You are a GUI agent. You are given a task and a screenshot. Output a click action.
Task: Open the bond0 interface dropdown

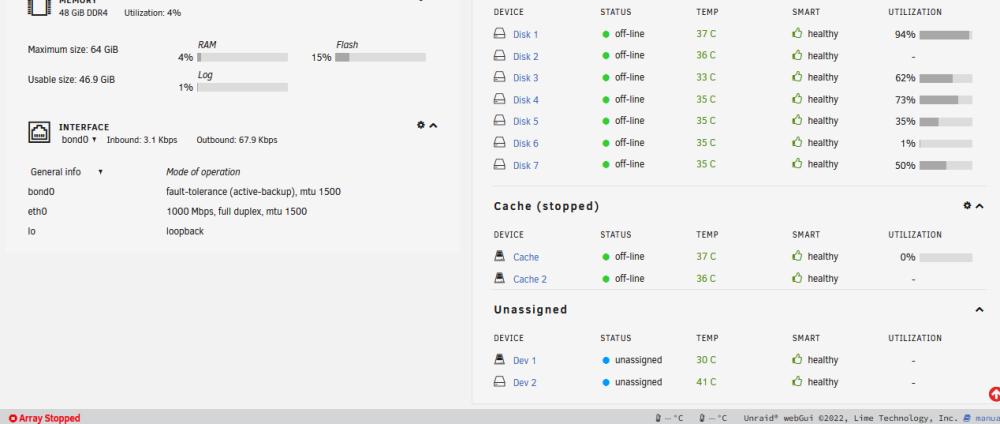coord(79,140)
